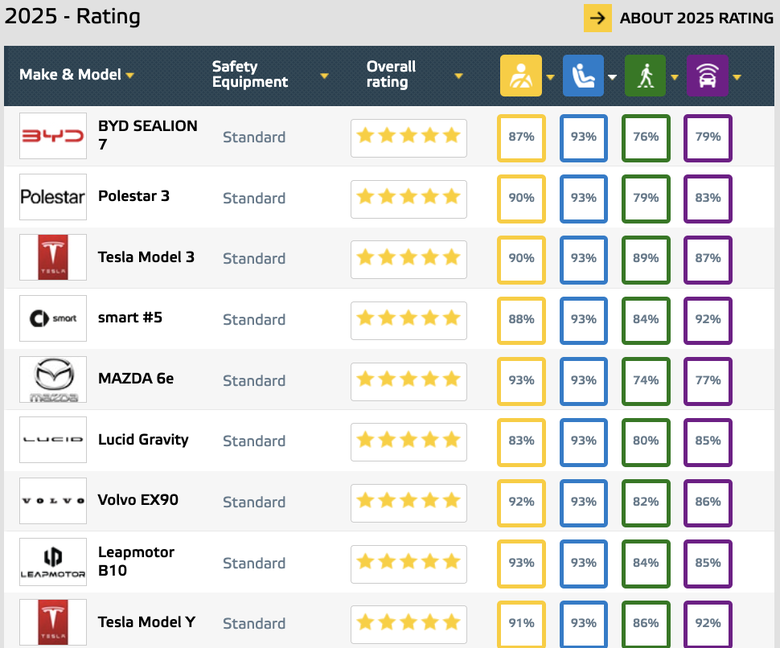This screenshot has height=648, width=780.
Task: Open Safety Assist column sort arrow
Action: [737, 76]
